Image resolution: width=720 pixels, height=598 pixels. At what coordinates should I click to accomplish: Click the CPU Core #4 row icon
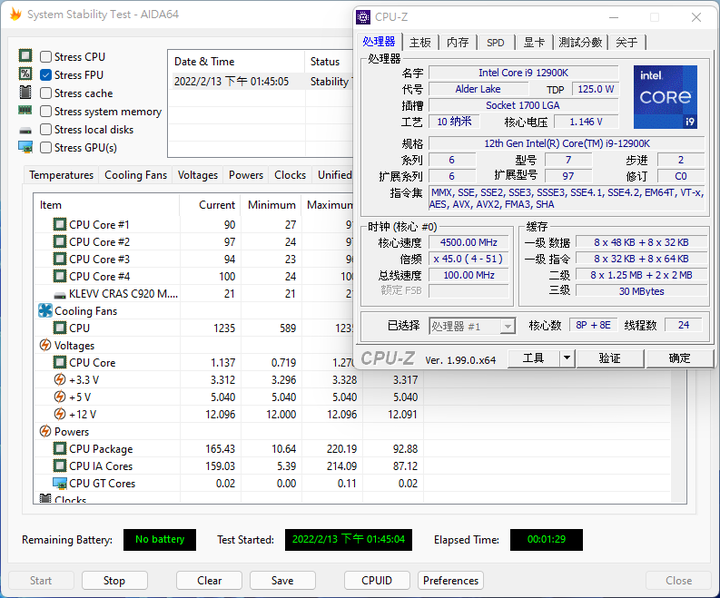click(x=60, y=276)
